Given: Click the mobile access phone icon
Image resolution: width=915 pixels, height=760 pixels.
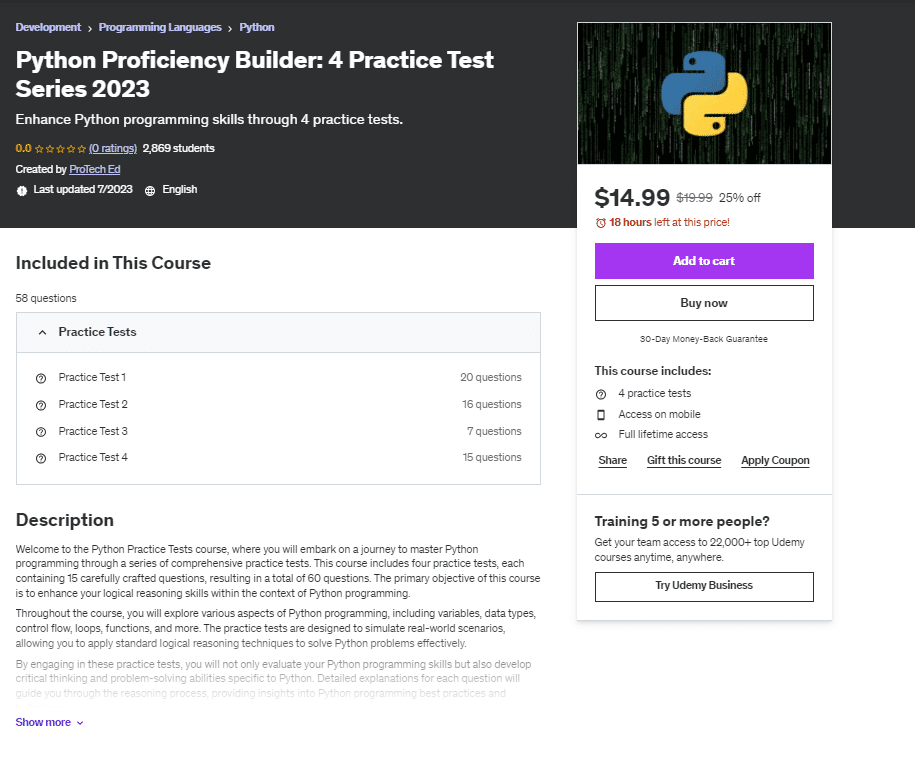Looking at the screenshot, I should (601, 415).
